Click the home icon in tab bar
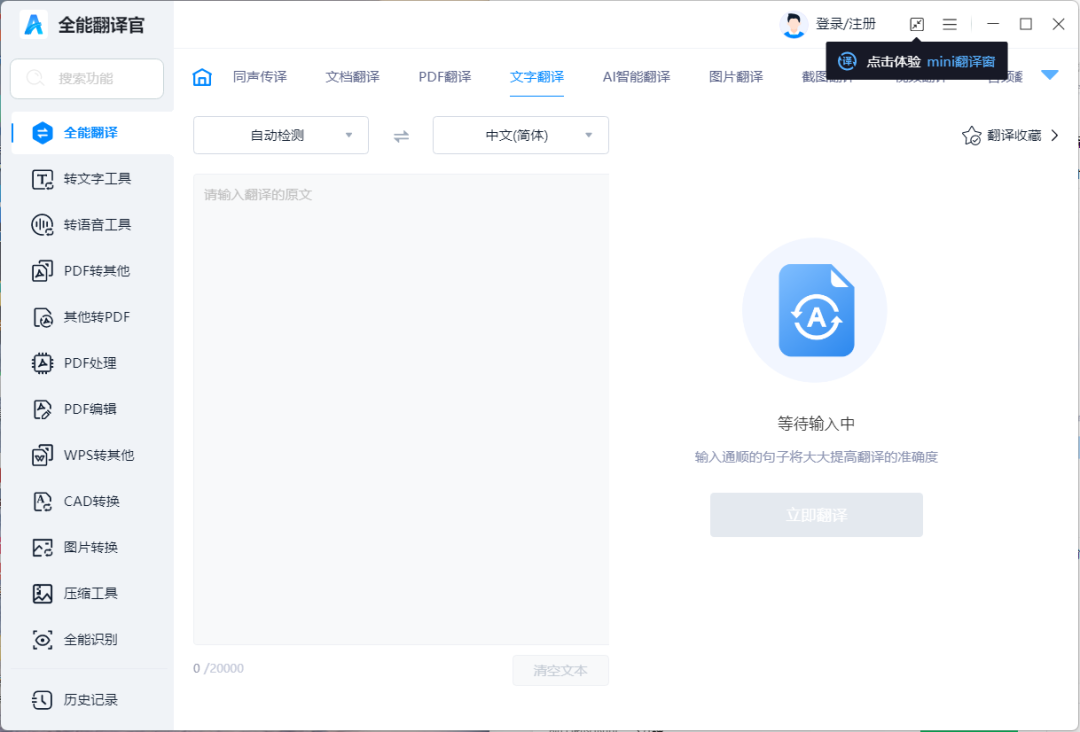The height and width of the screenshot is (732, 1080). 202,77
